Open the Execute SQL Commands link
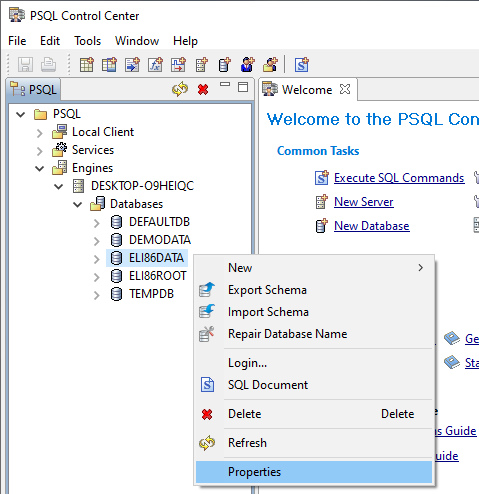479x494 pixels. tap(399, 178)
